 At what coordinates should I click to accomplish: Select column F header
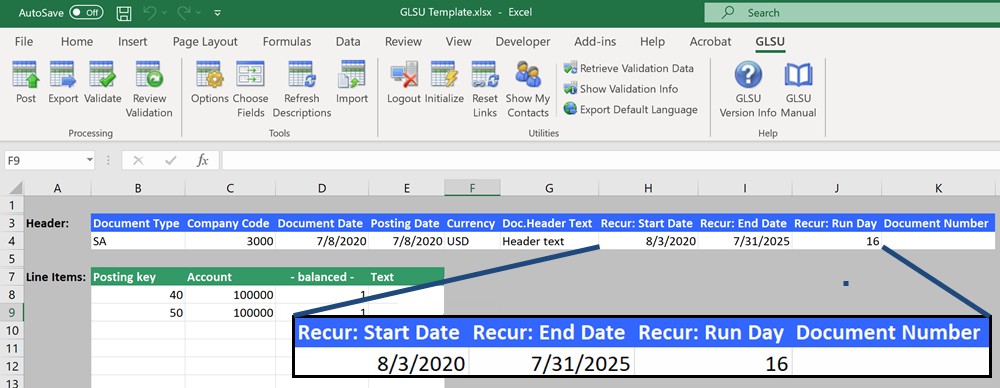click(472, 188)
